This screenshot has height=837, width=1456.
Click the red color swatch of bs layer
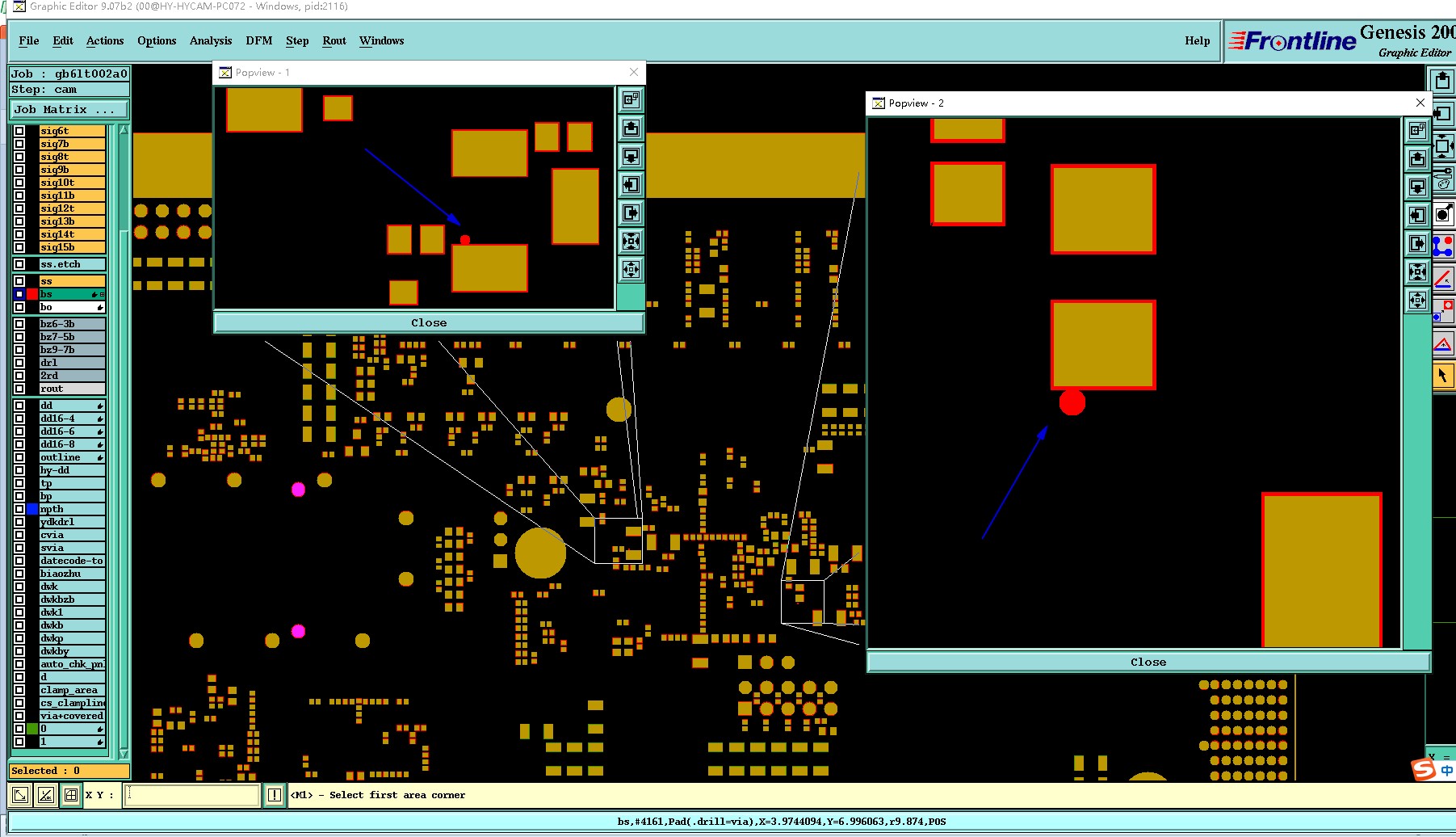point(32,294)
